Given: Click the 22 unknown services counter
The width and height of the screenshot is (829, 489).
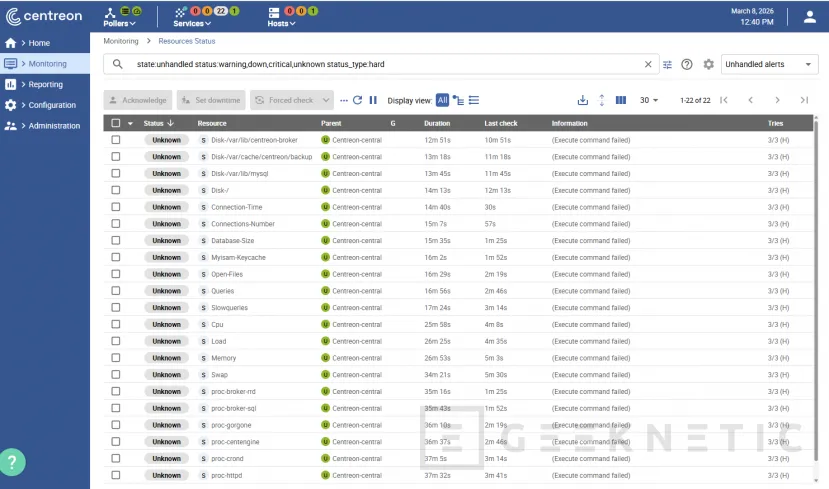Looking at the screenshot, I should coord(220,11).
